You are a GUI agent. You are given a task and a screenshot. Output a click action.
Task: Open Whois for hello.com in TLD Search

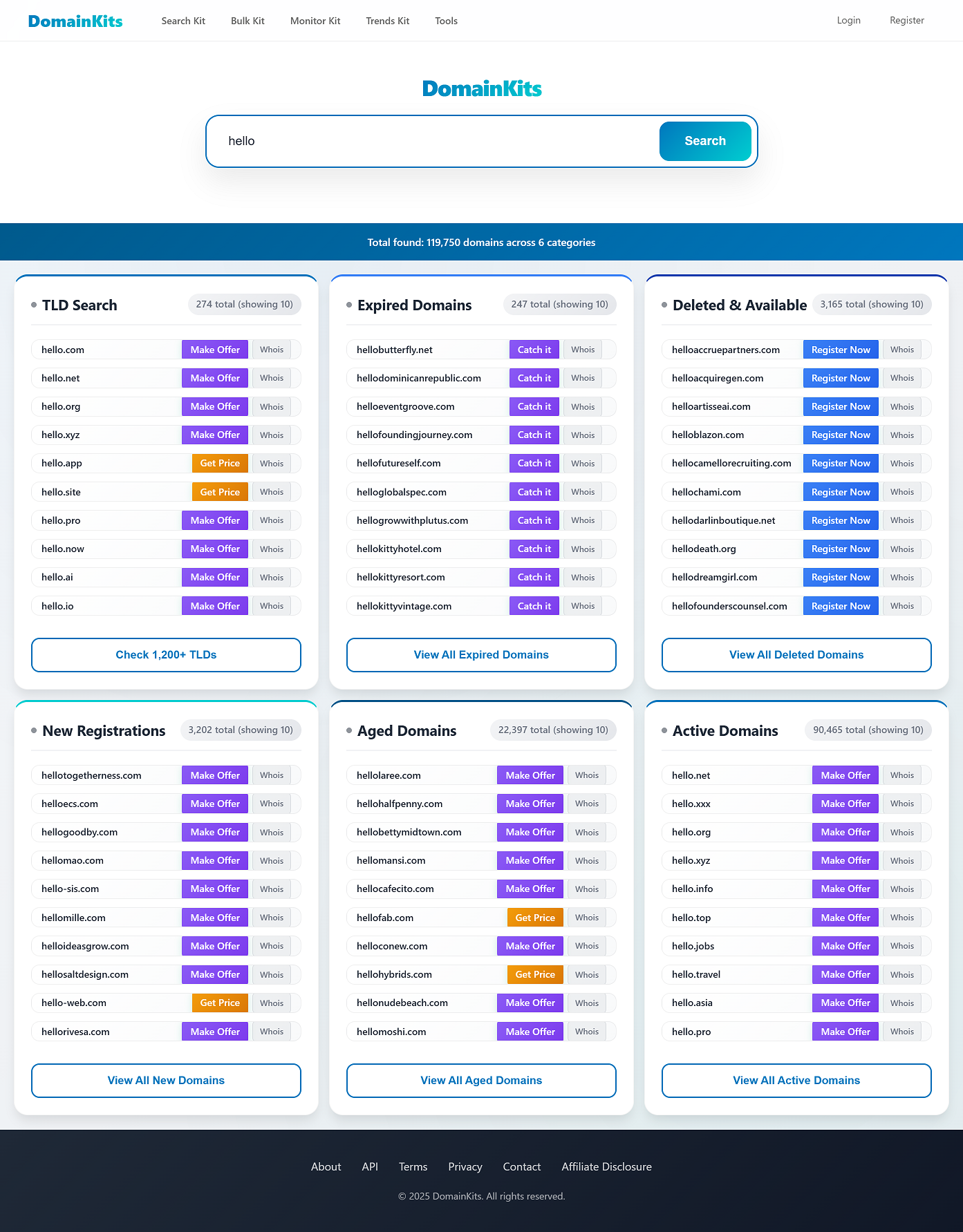(x=272, y=350)
